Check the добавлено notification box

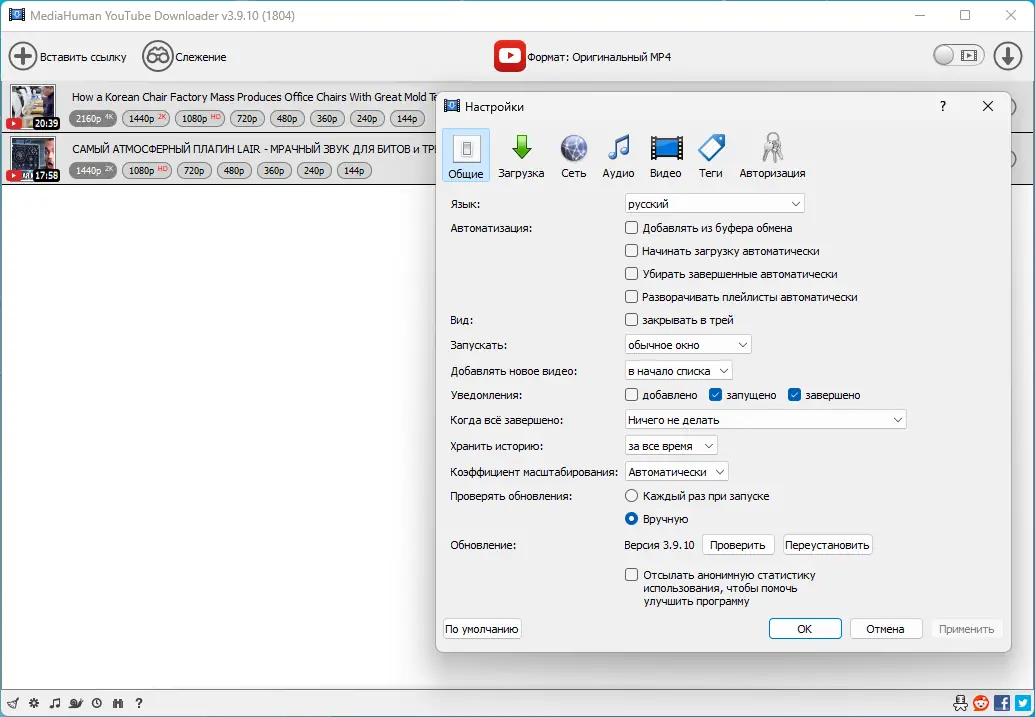point(632,395)
